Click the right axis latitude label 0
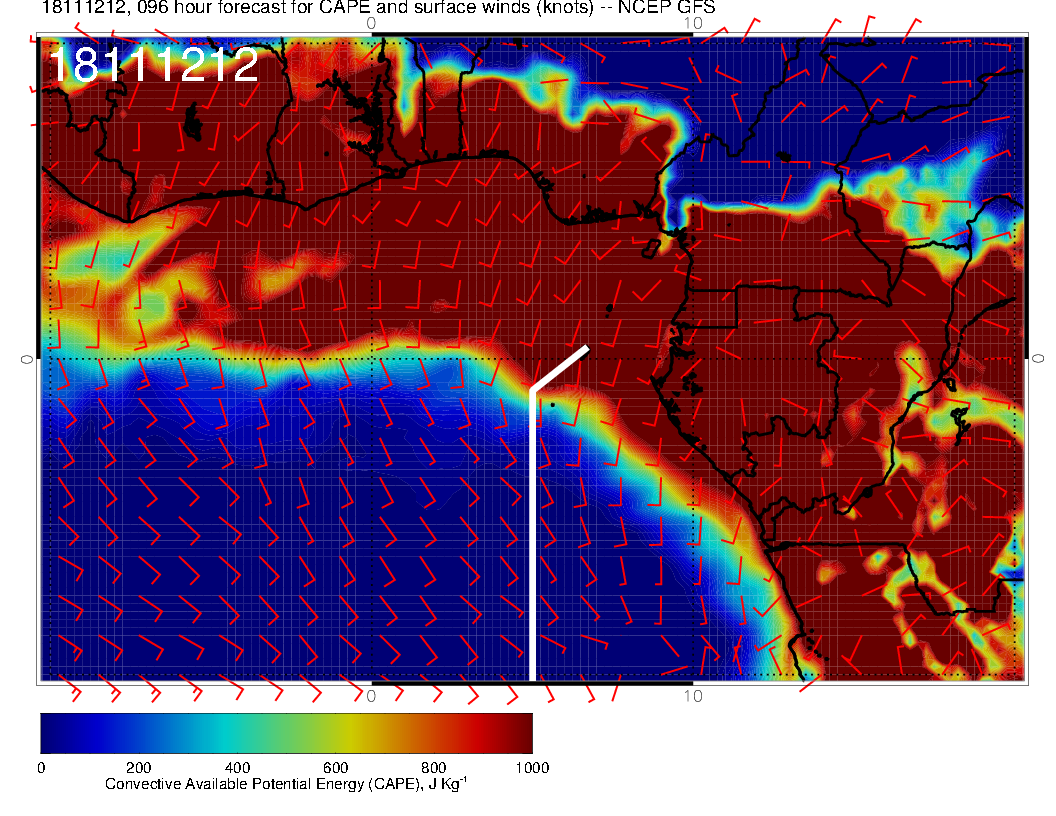Image resolution: width=1056 pixels, height=816 pixels. pyautogui.click(x=1038, y=360)
